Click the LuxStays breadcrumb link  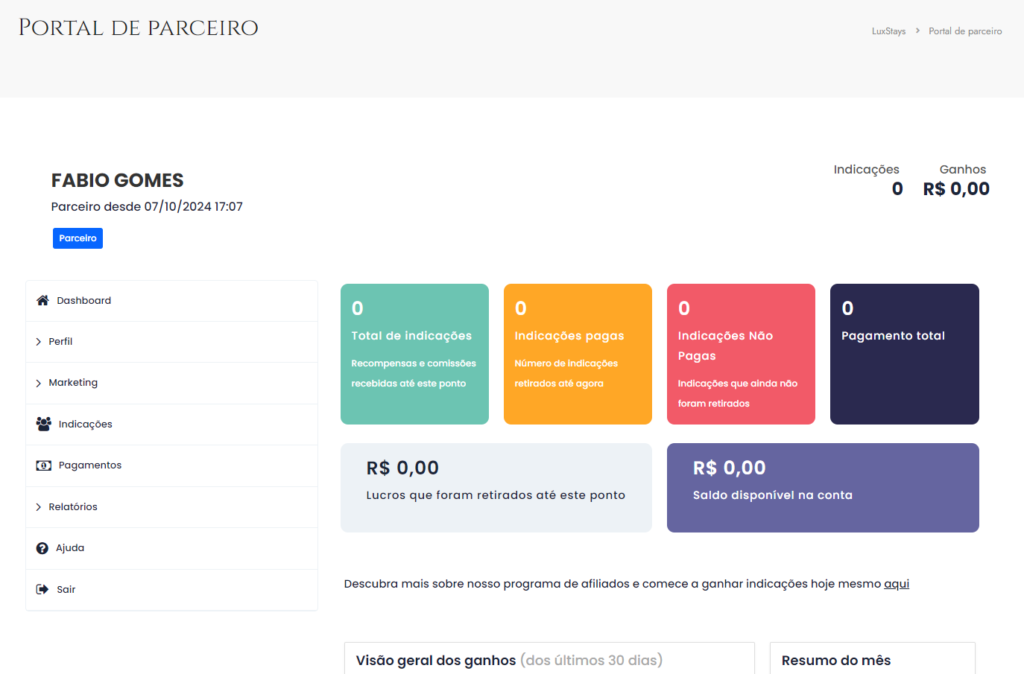coord(888,31)
